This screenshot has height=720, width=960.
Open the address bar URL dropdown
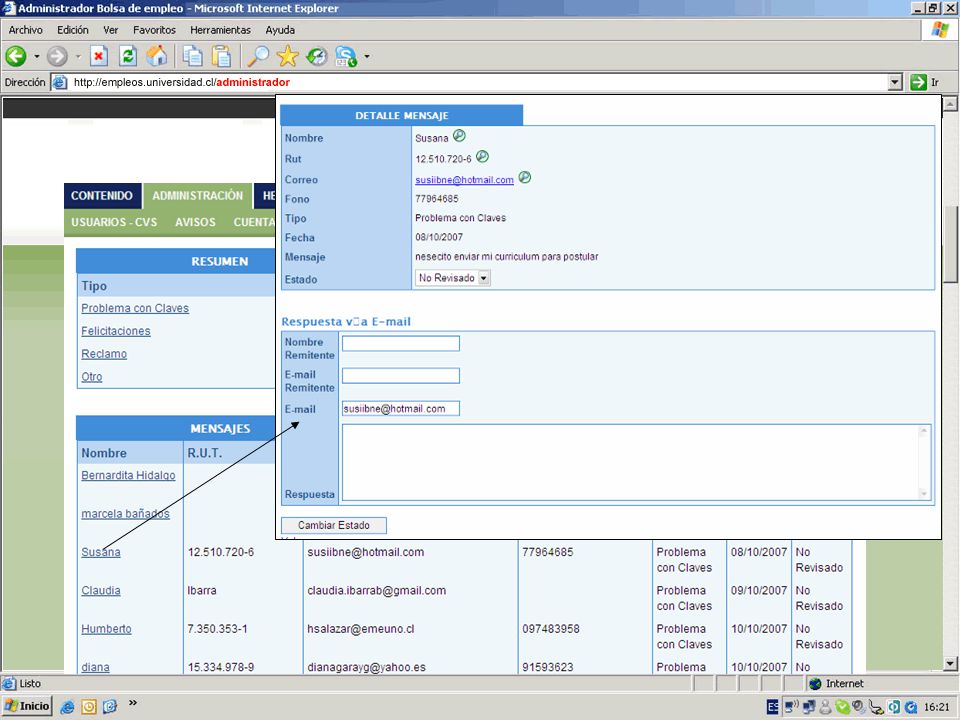[x=895, y=82]
